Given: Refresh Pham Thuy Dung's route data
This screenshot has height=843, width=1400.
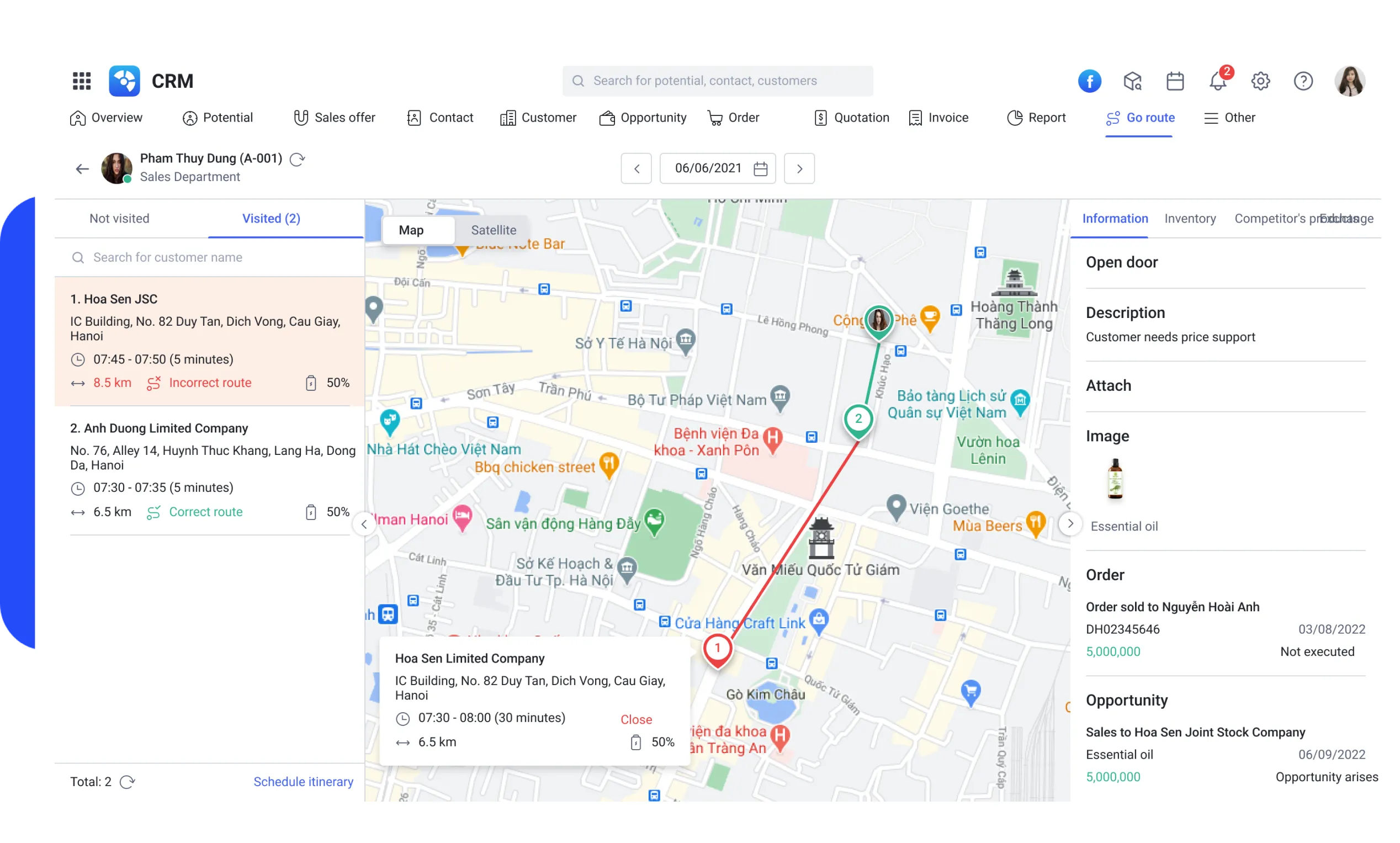Looking at the screenshot, I should 298,160.
